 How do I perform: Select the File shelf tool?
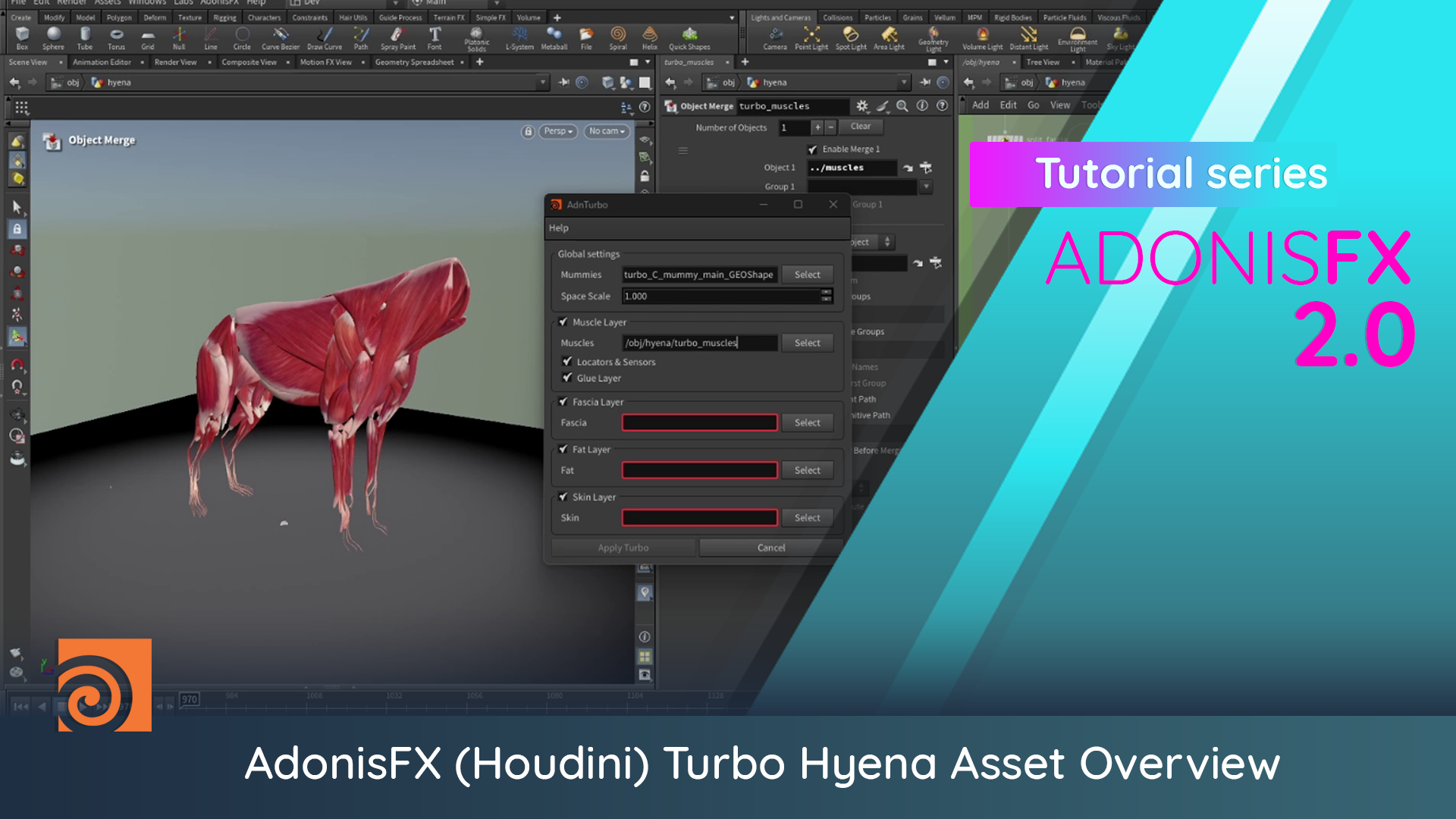point(586,38)
